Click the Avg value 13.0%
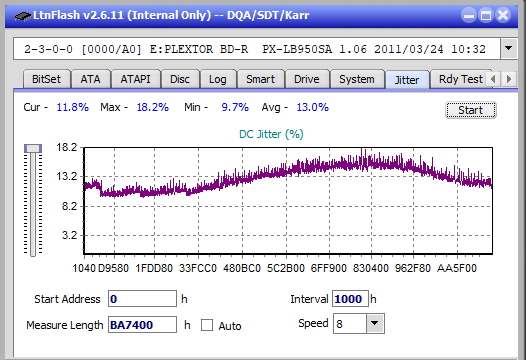The height and width of the screenshot is (360, 526). [313, 107]
